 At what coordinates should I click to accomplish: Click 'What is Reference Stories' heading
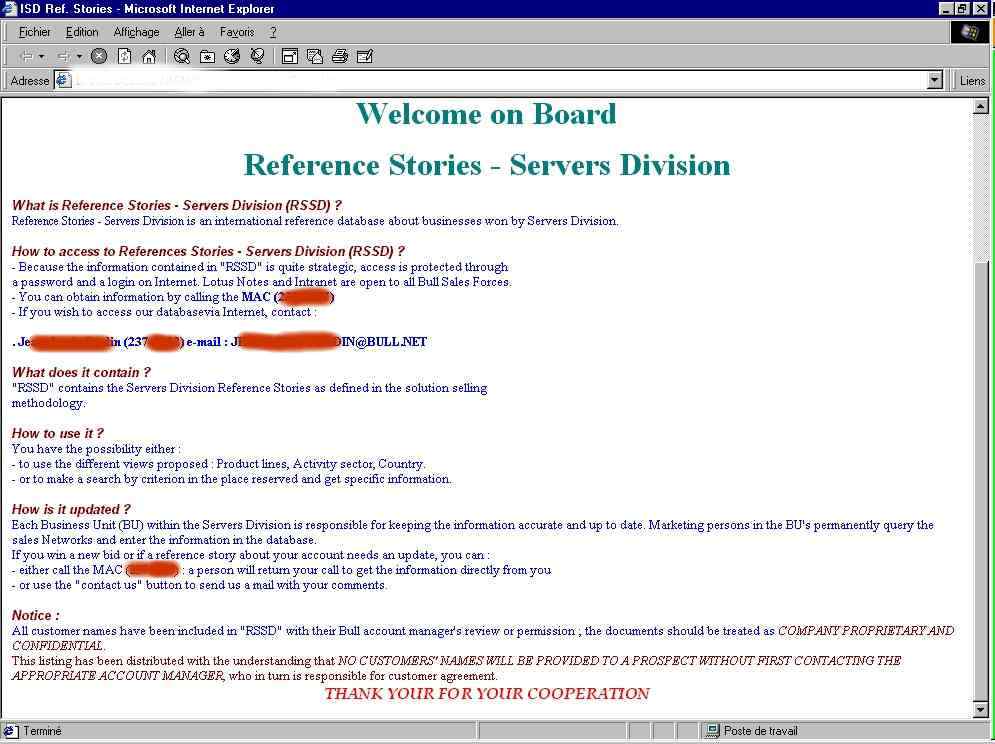point(176,205)
